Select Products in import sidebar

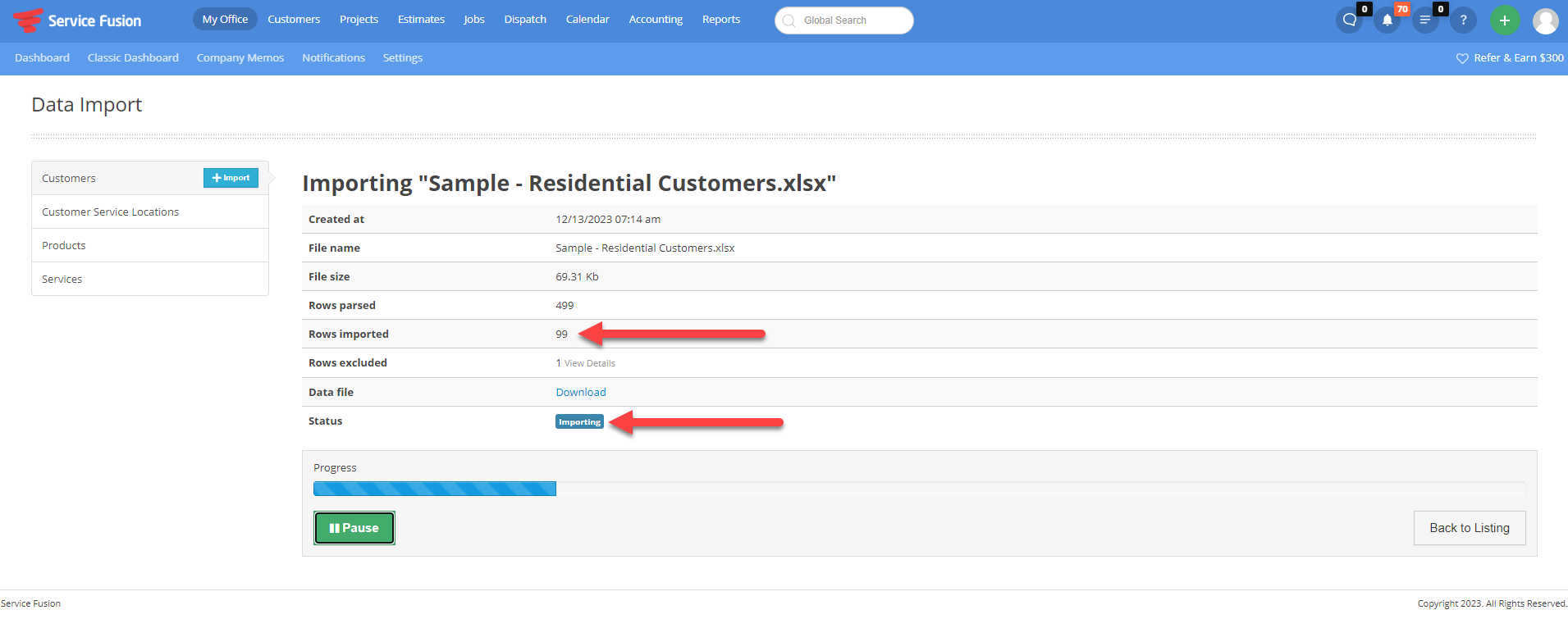pos(150,245)
